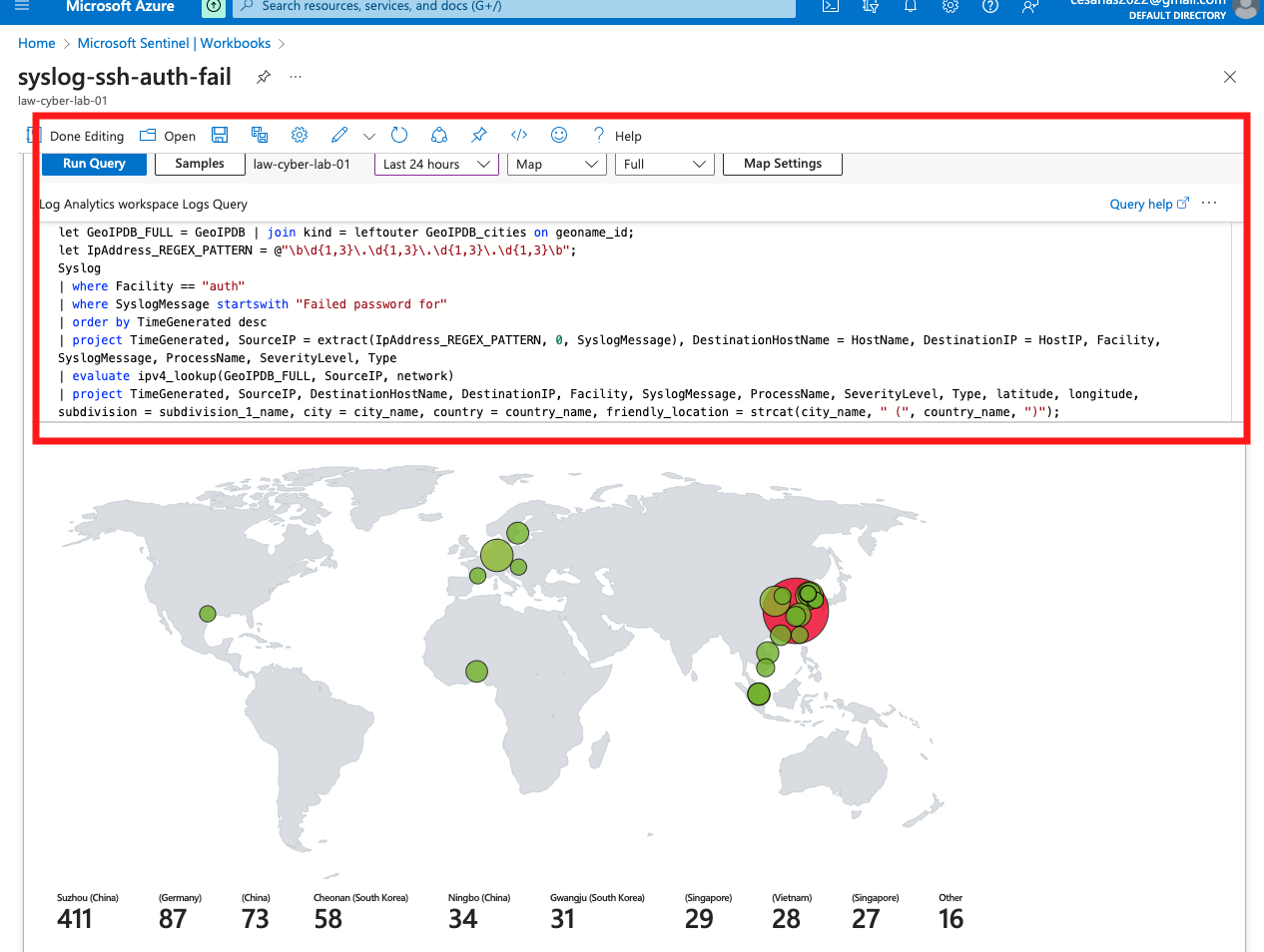
Task: Click the law-cyber-lab-01 subtitle under the title
Action: tap(63, 101)
